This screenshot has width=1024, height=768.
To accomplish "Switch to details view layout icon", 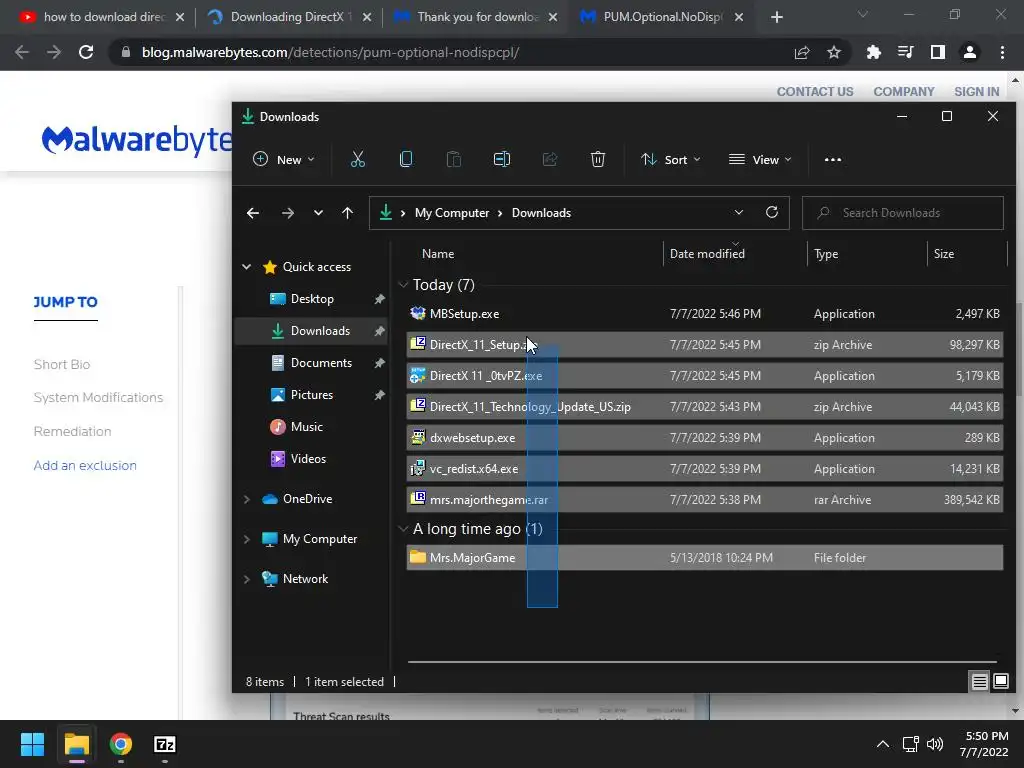I will (979, 682).
